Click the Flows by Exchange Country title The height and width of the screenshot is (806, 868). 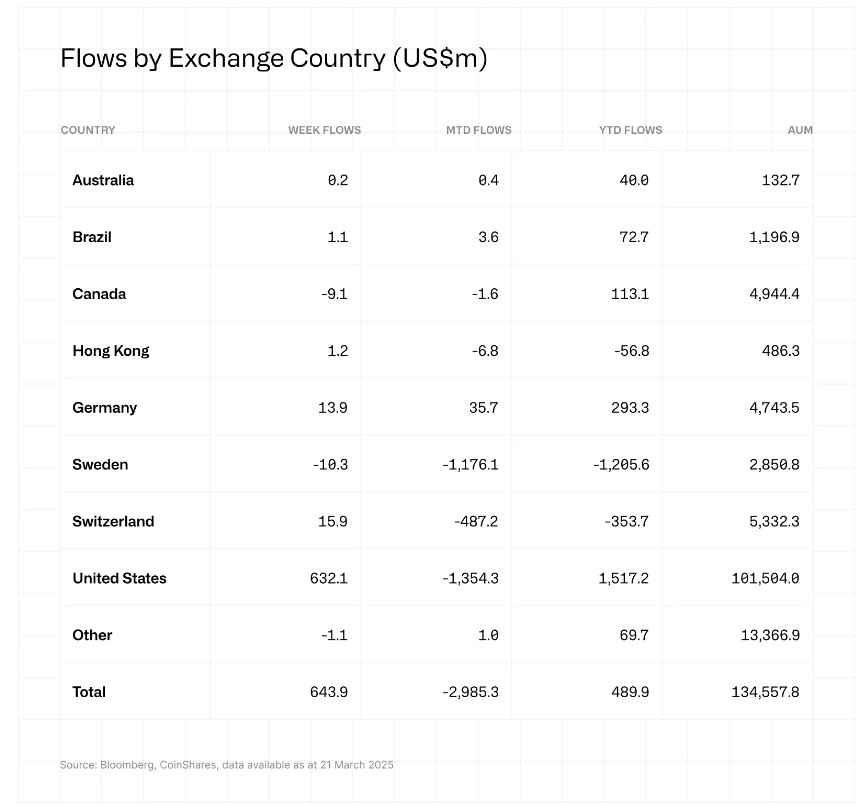click(x=273, y=58)
